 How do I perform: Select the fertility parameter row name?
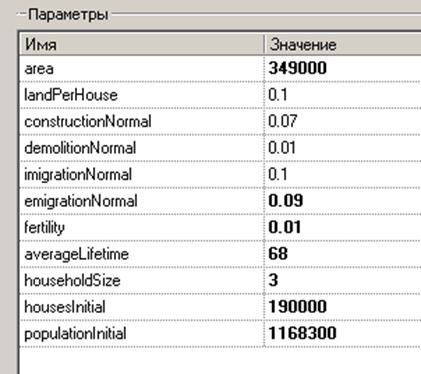44,228
